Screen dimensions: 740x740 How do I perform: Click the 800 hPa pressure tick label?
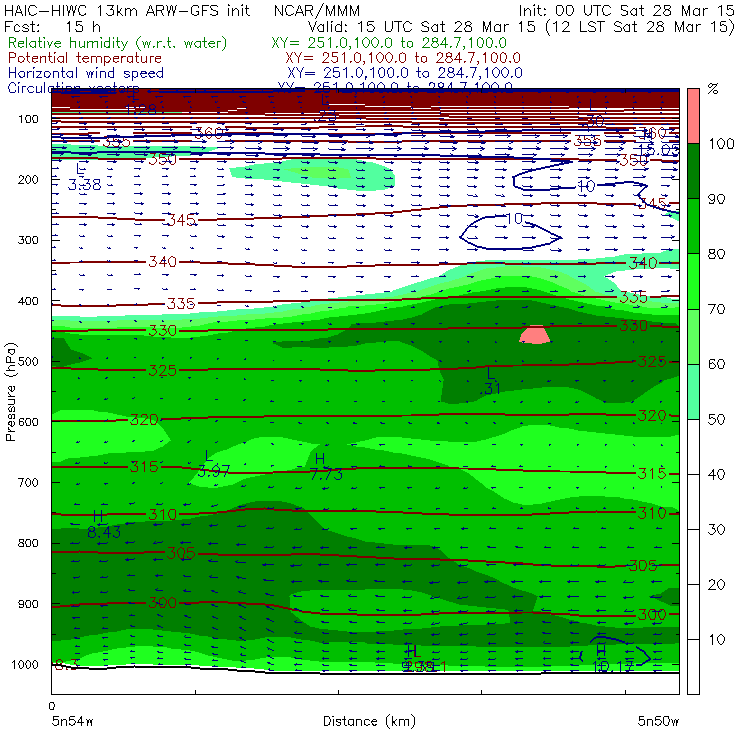(28, 543)
